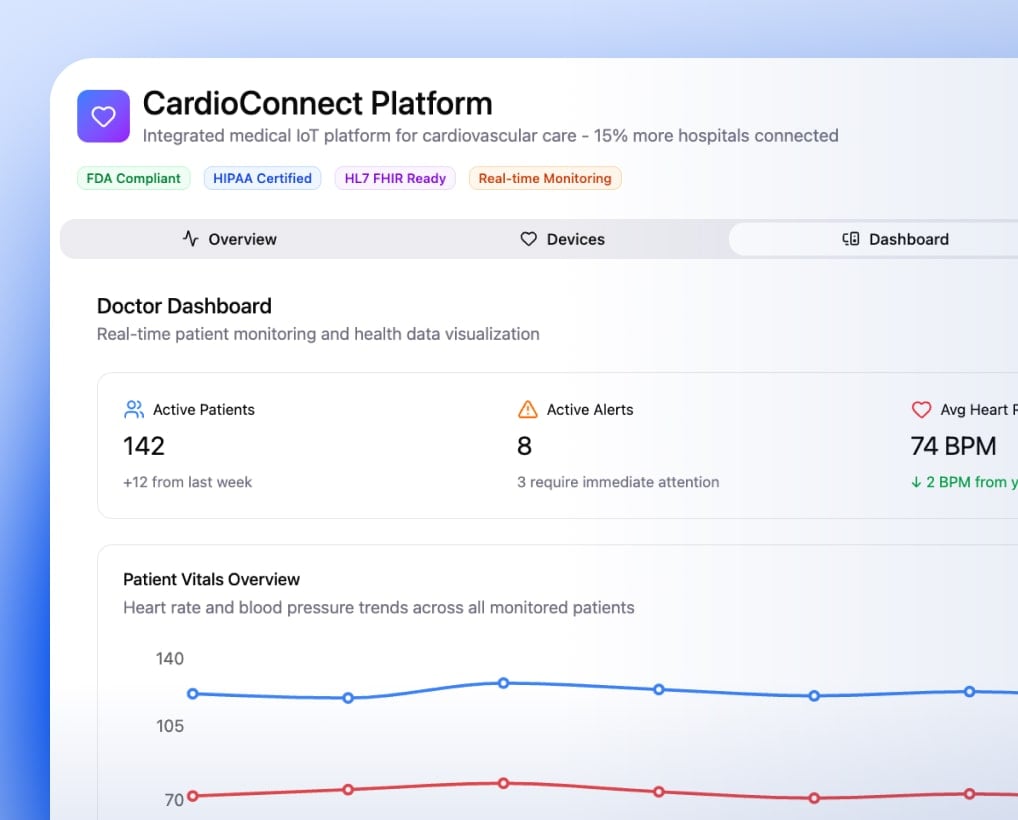Click the green downward arrow under Avg Heart Rate
Image resolution: width=1018 pixels, height=820 pixels.
coord(916,482)
